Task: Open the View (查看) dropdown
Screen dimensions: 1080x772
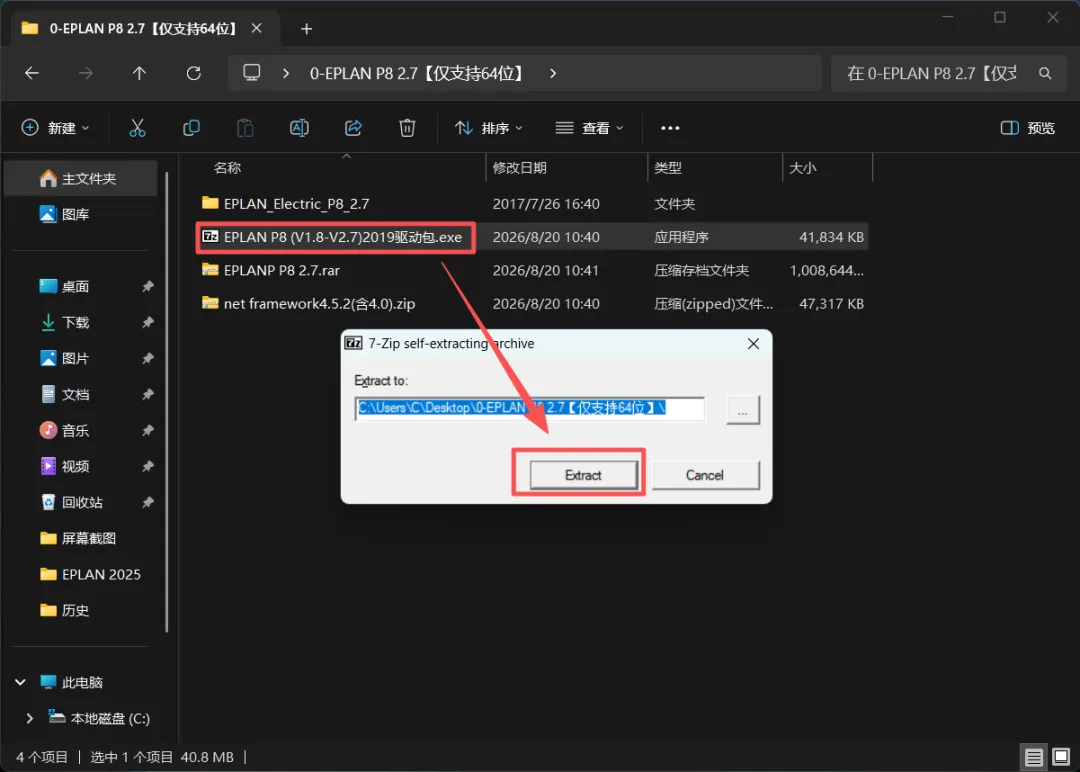Action: (590, 128)
